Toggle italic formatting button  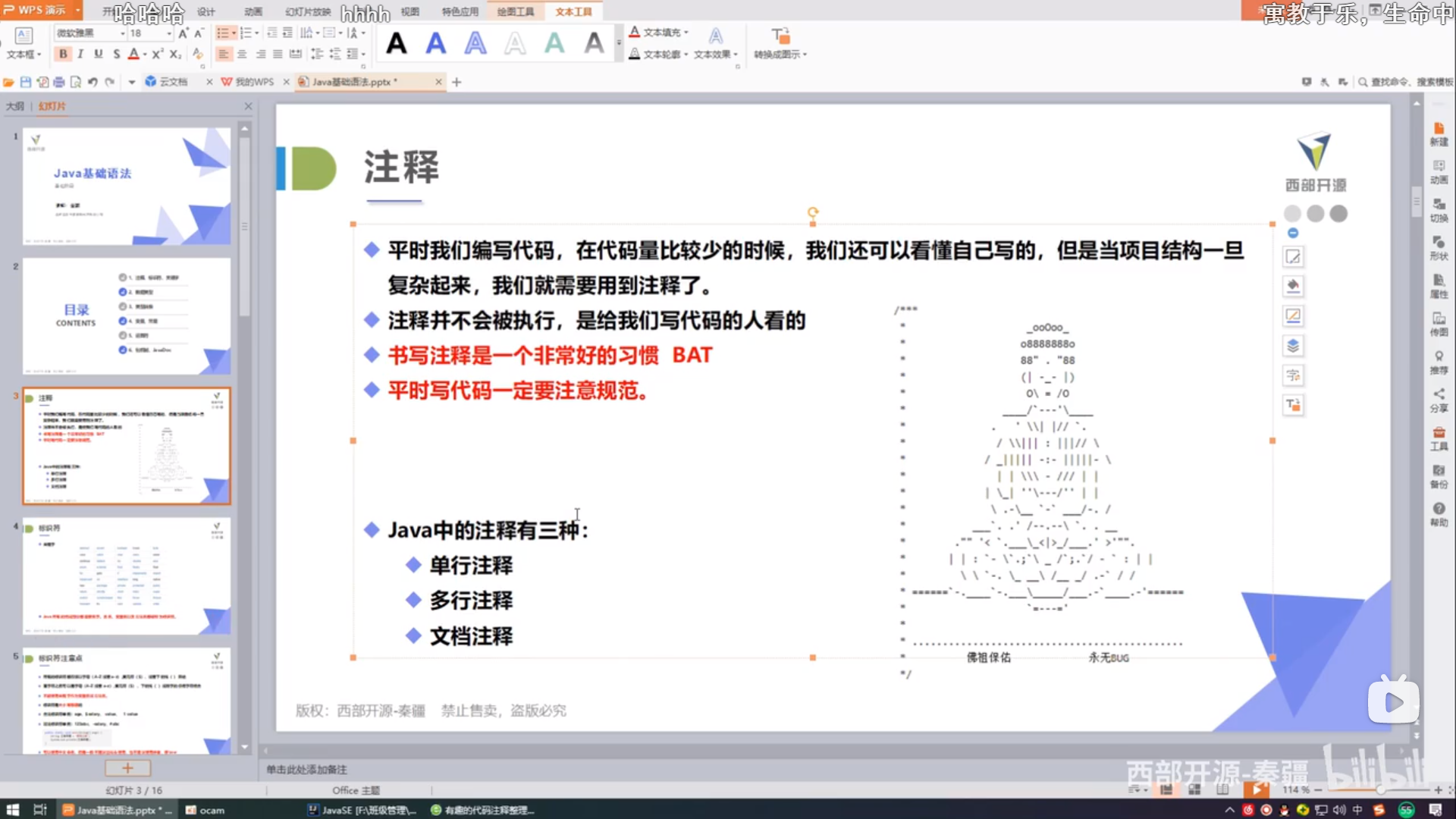[80, 54]
